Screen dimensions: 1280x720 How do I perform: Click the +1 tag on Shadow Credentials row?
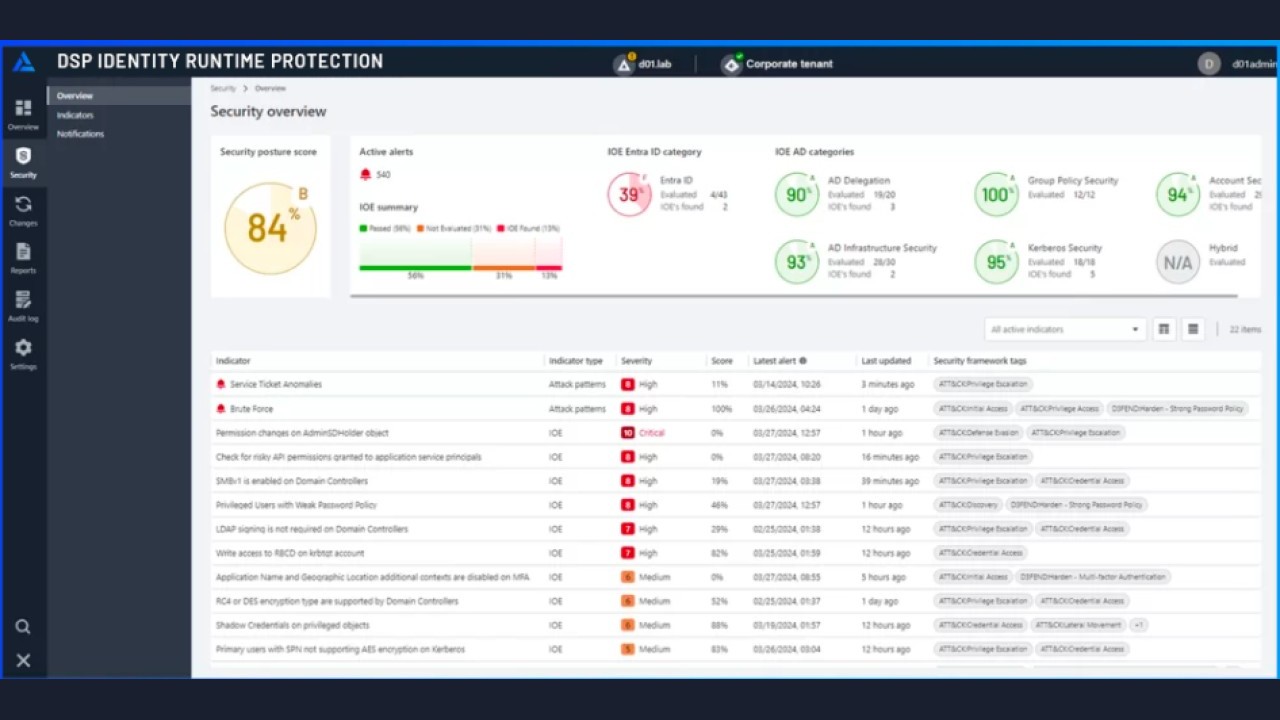pos(1138,625)
